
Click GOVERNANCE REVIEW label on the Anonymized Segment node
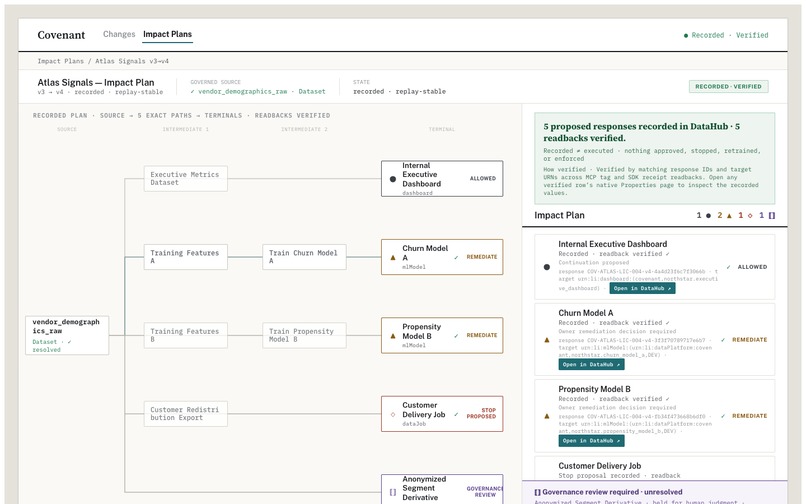click(x=484, y=492)
